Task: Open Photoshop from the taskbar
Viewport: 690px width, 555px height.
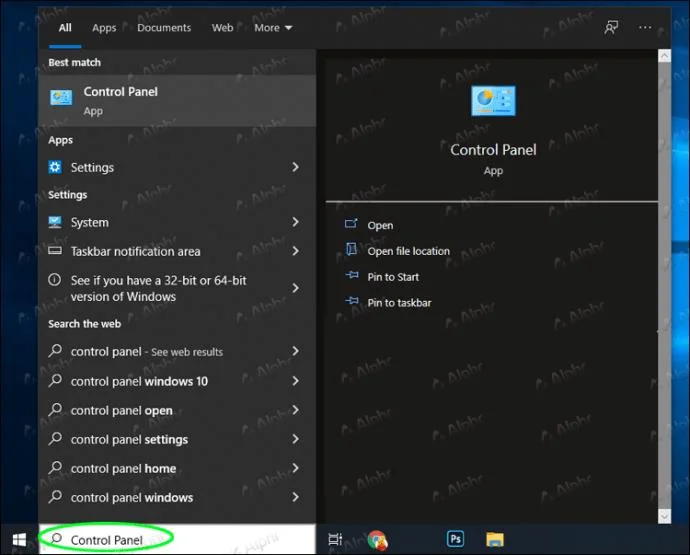Action: click(x=455, y=539)
